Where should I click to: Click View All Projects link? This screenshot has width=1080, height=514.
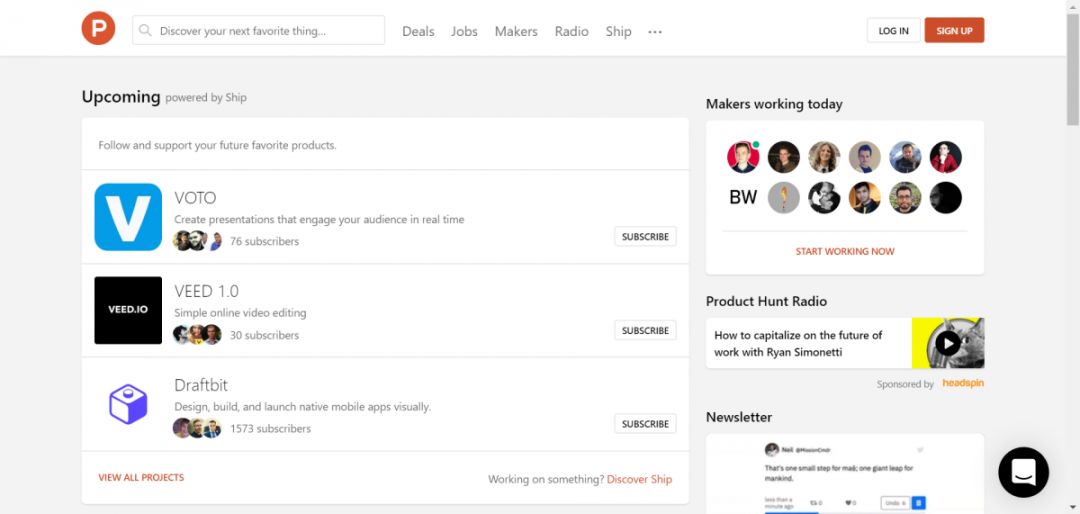tap(141, 478)
